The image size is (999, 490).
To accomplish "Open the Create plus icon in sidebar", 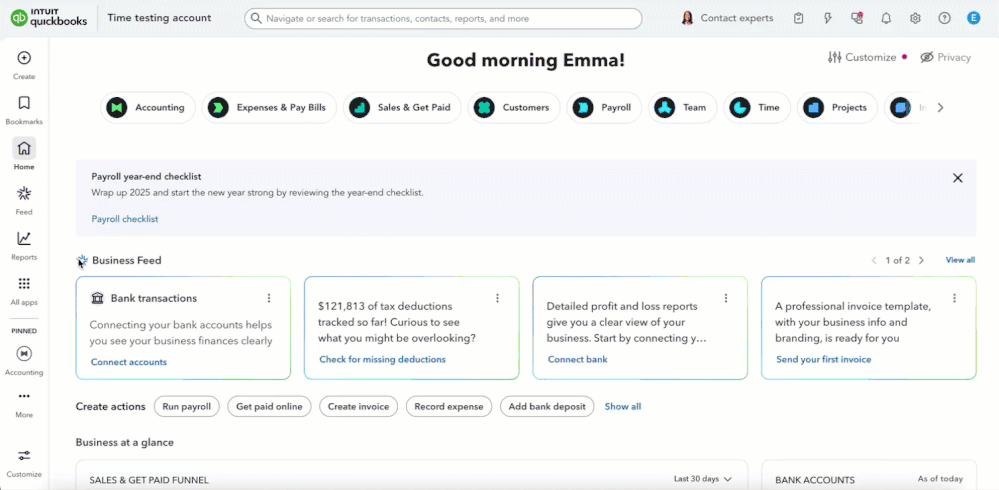I will coord(24,58).
